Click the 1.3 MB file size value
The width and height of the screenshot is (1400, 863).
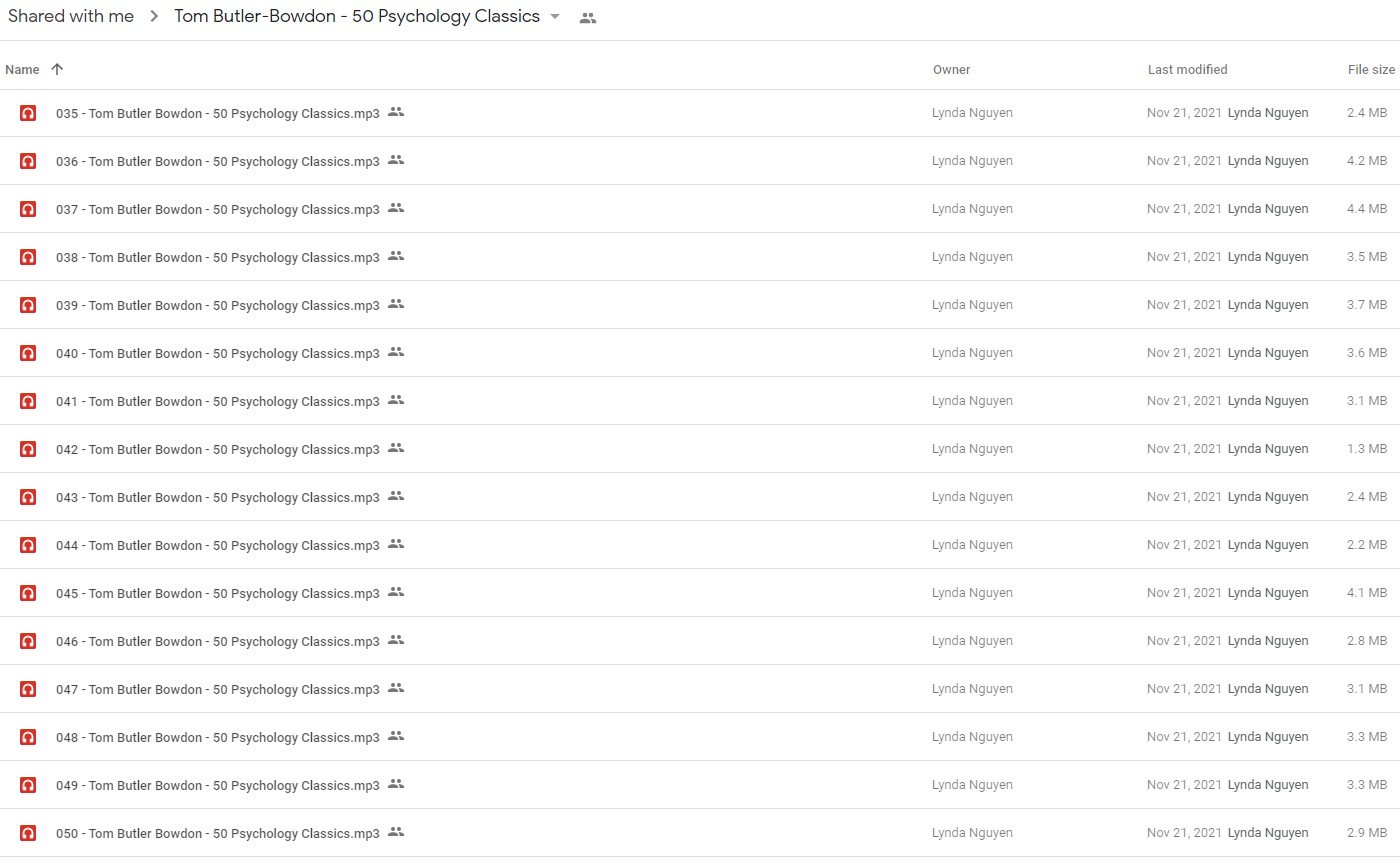coord(1367,449)
